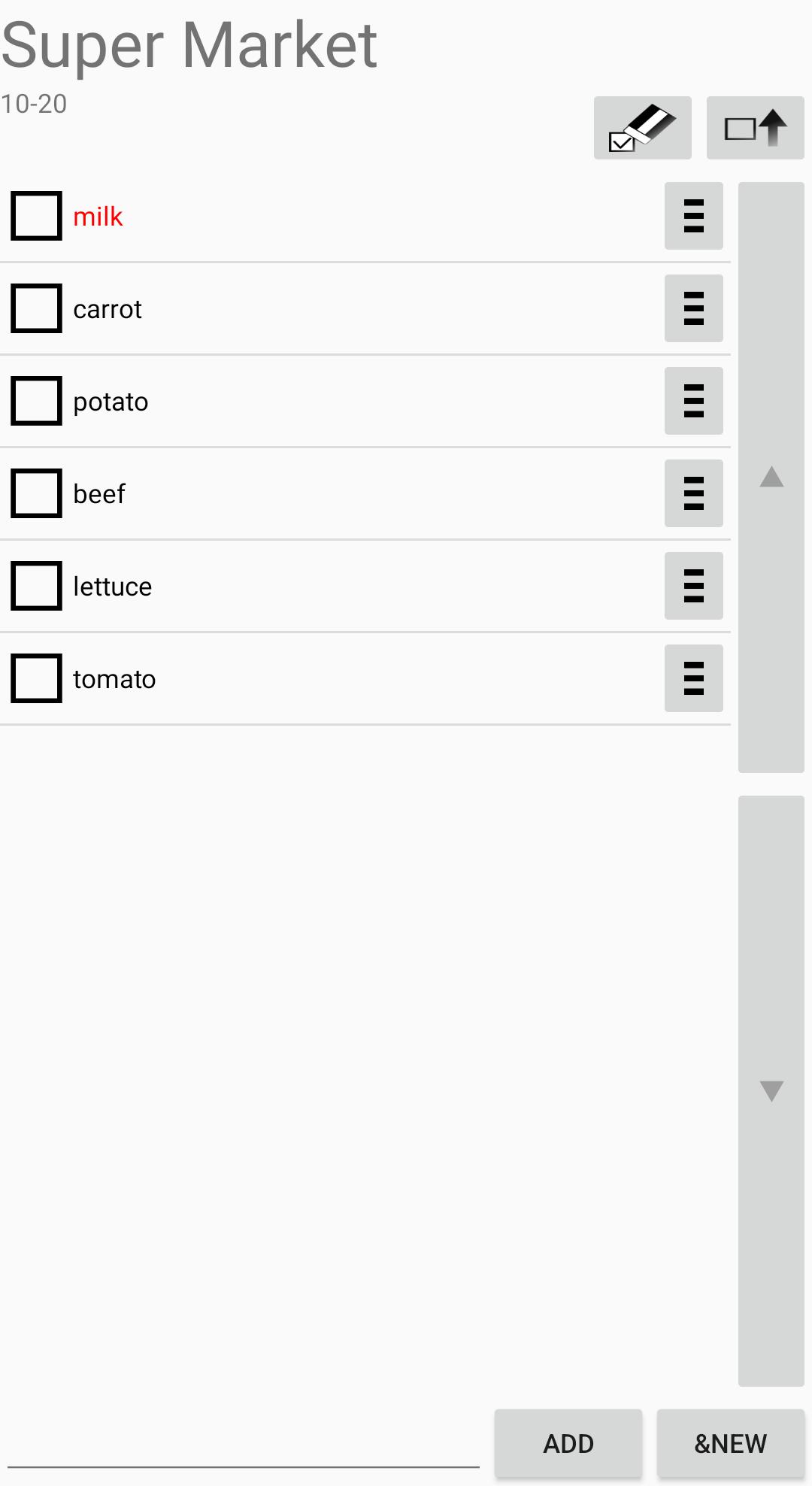The image size is (812, 1486).
Task: Open the beef item menu handle
Action: (x=693, y=493)
